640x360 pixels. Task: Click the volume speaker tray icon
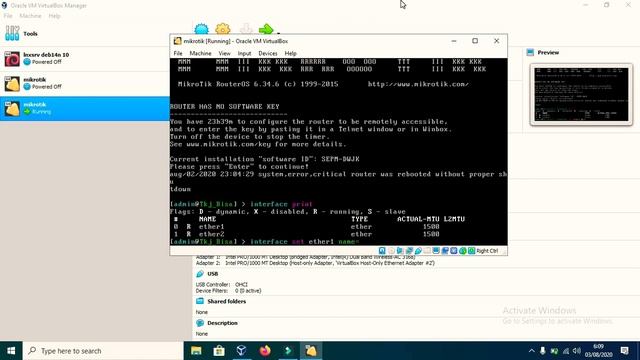click(x=577, y=351)
